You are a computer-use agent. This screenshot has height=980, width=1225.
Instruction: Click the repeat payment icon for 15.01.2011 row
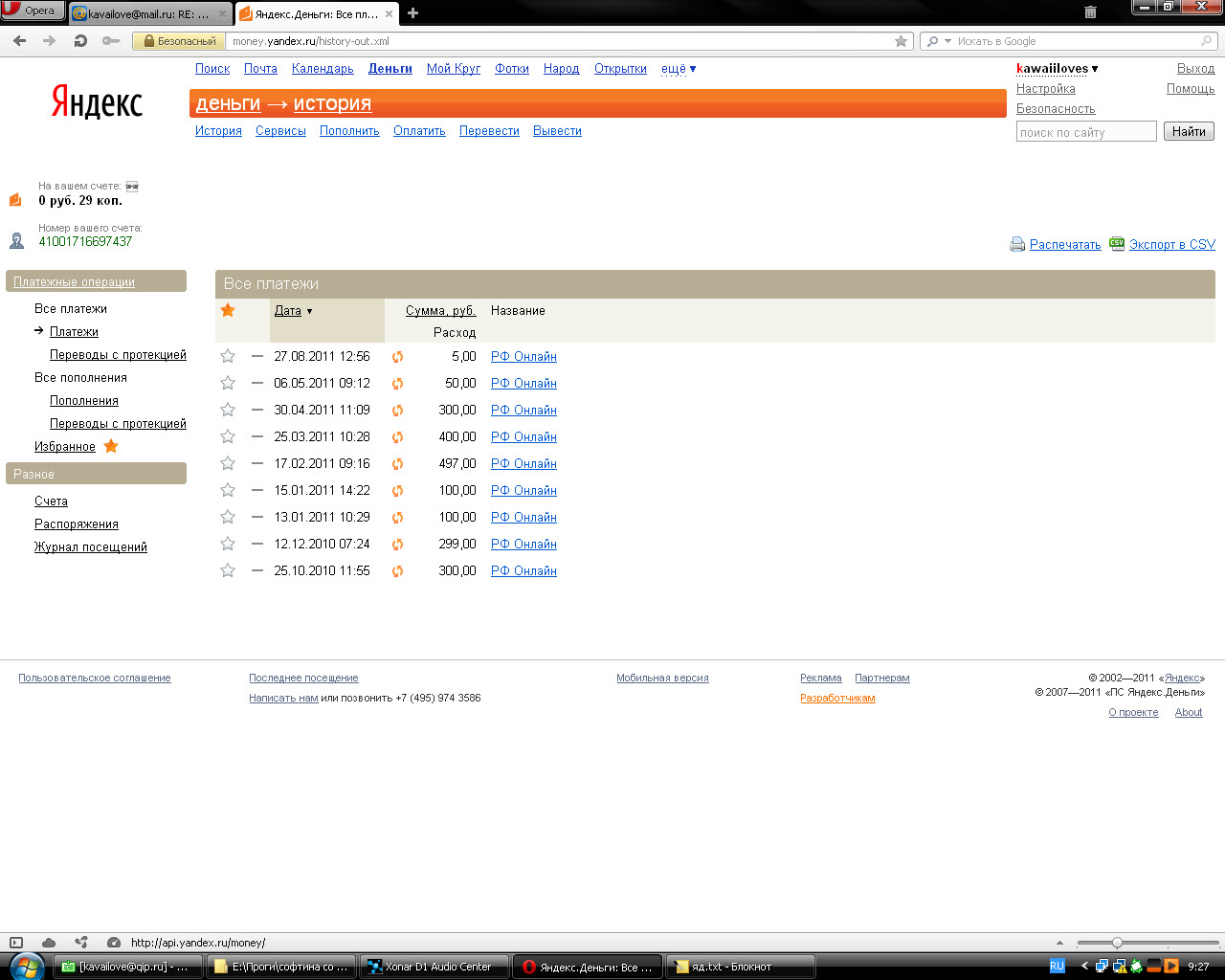click(397, 491)
